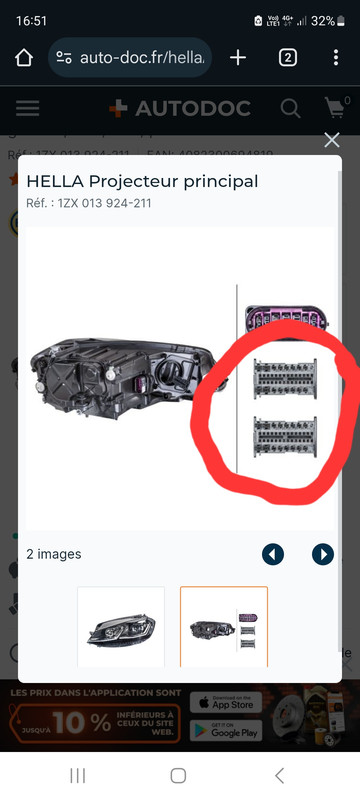The width and height of the screenshot is (360, 800).
Task: Open the tab switcher showing 2 tabs
Action: click(288, 58)
